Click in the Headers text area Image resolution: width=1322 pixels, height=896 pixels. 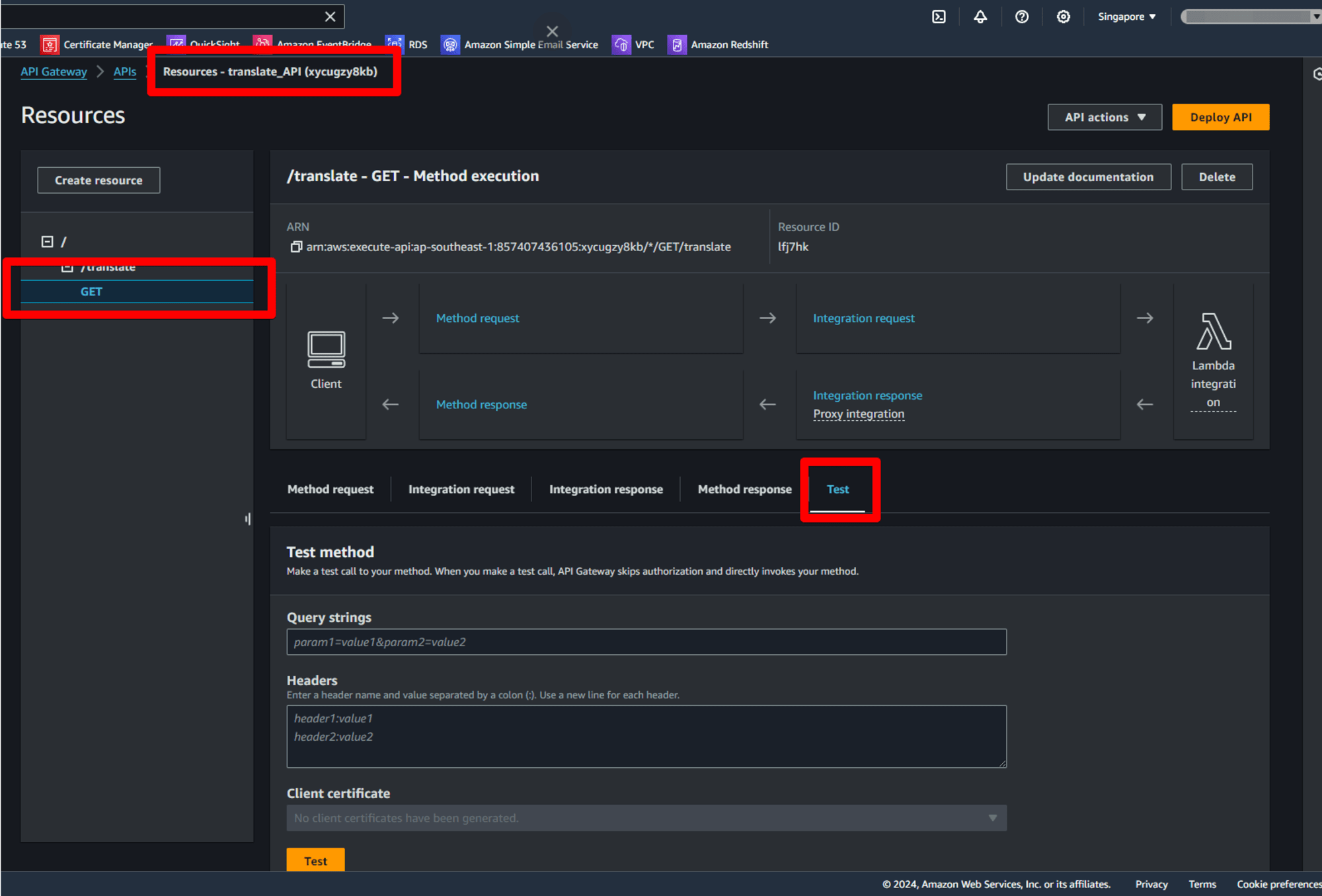pyautogui.click(x=646, y=737)
